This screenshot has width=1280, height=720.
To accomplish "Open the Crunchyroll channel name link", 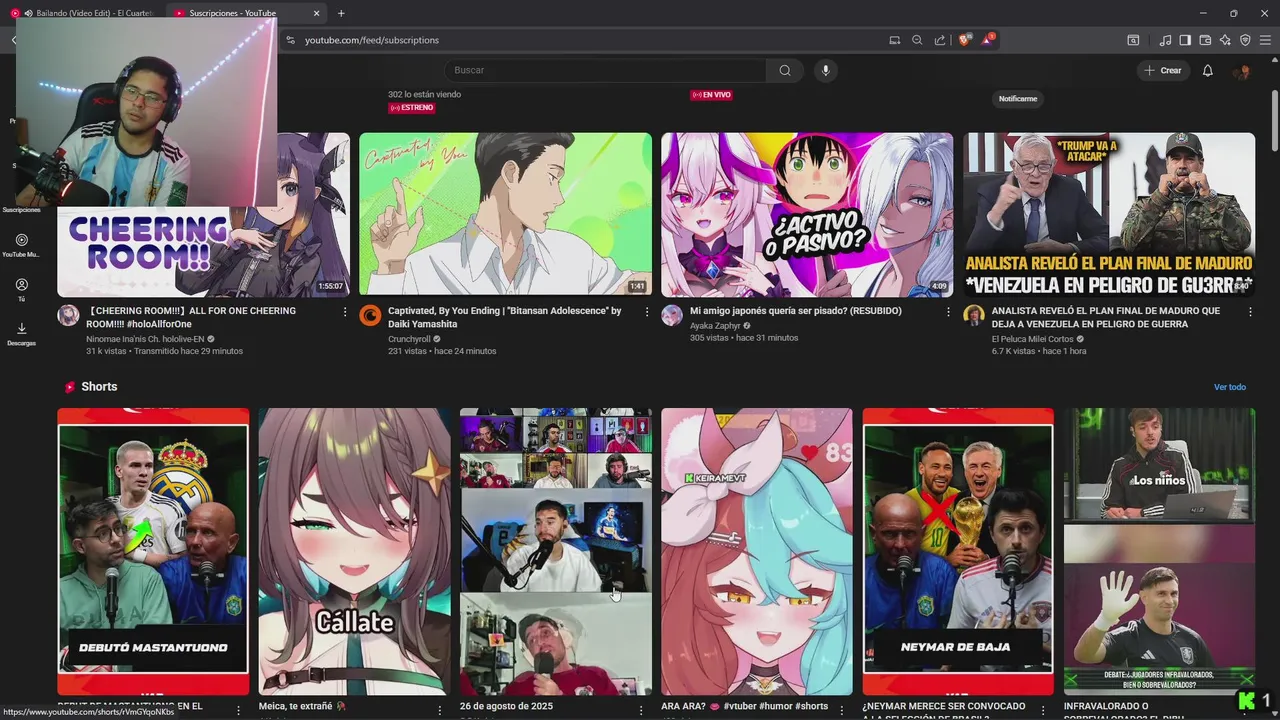I will 409,339.
